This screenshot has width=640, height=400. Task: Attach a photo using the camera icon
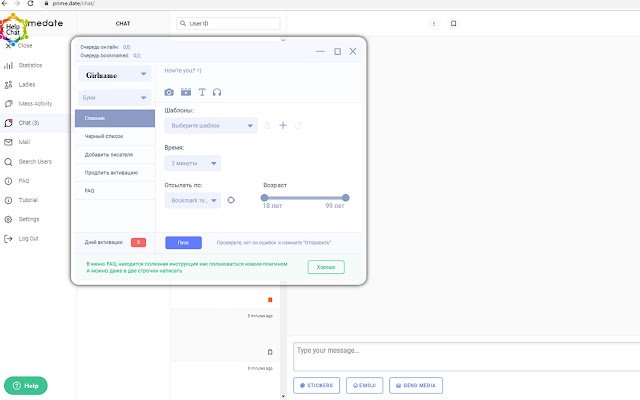(169, 92)
